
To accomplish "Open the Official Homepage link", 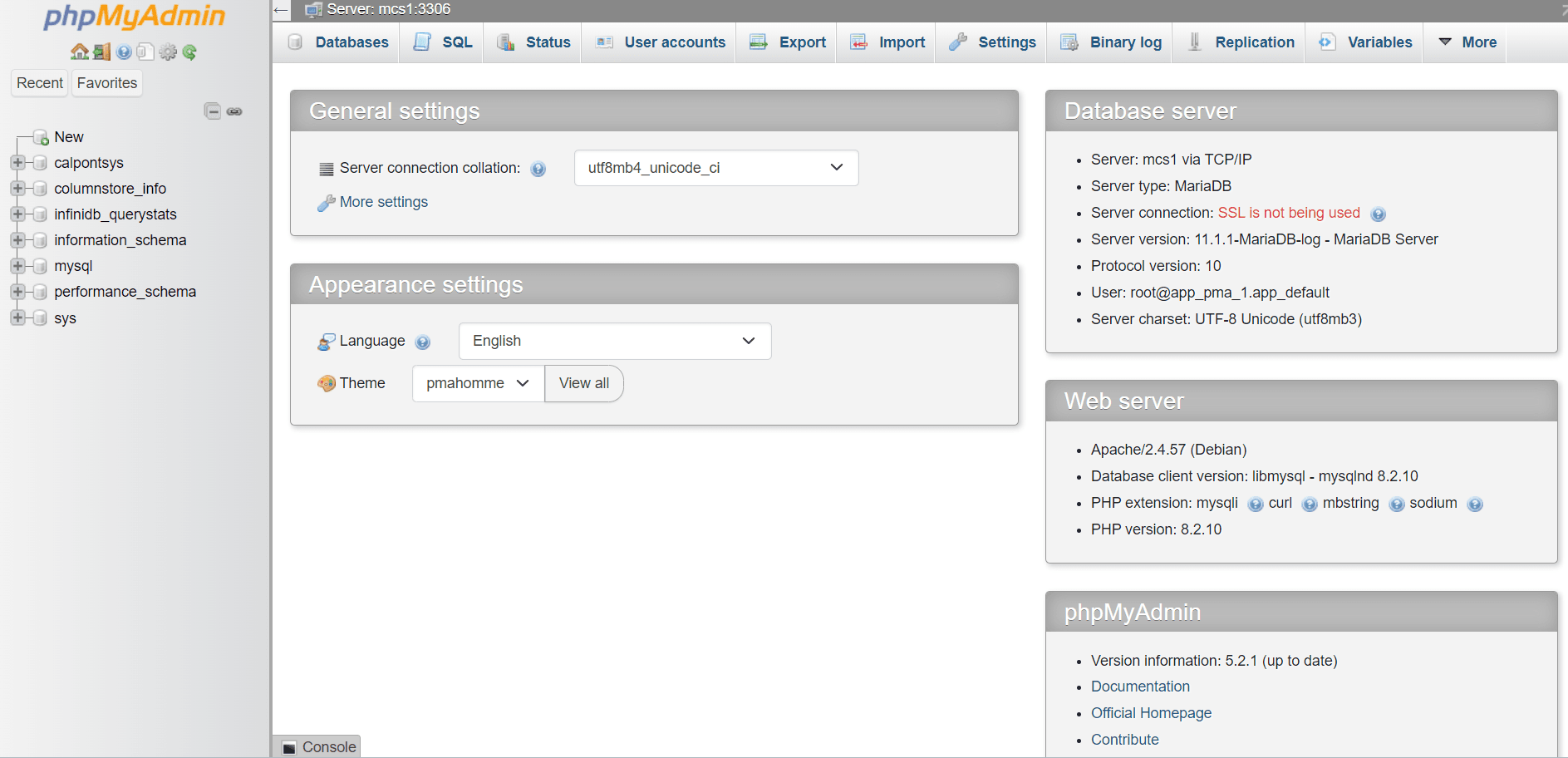I will (1151, 712).
